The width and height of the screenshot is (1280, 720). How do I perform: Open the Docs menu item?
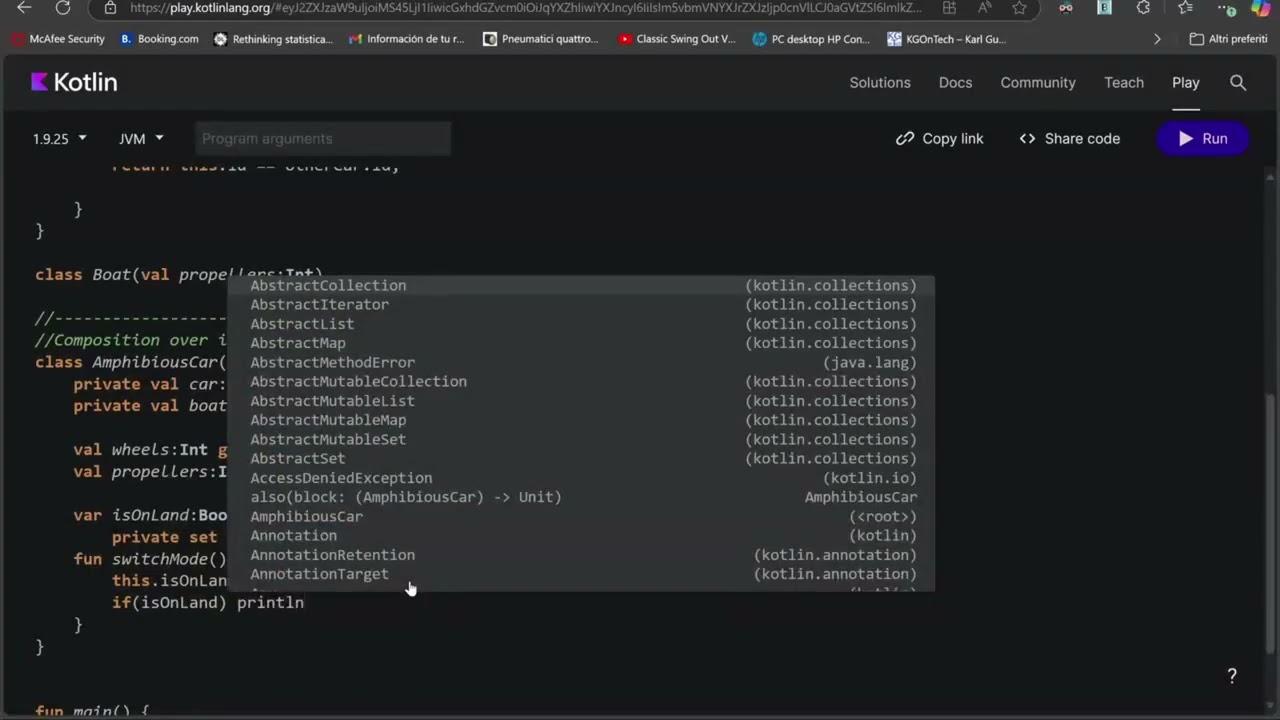click(955, 83)
